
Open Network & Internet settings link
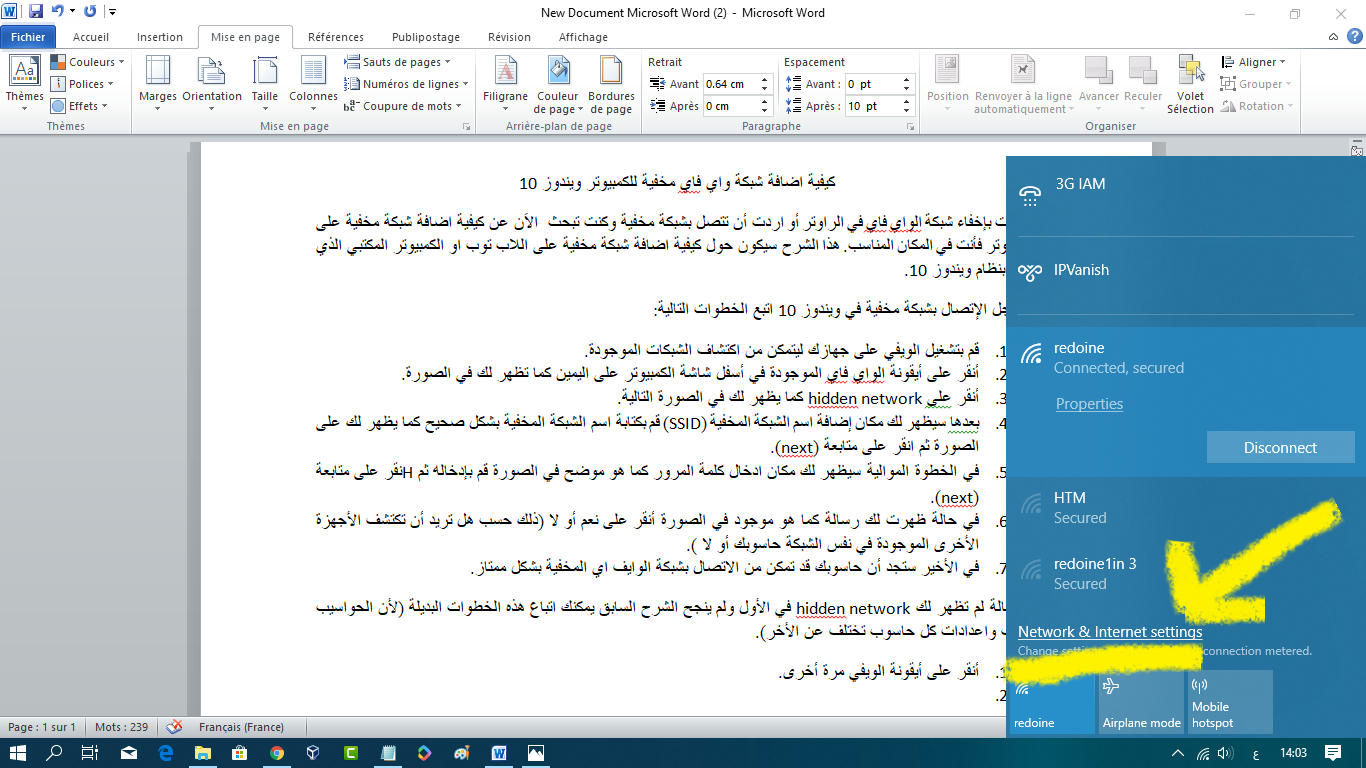pos(1110,632)
